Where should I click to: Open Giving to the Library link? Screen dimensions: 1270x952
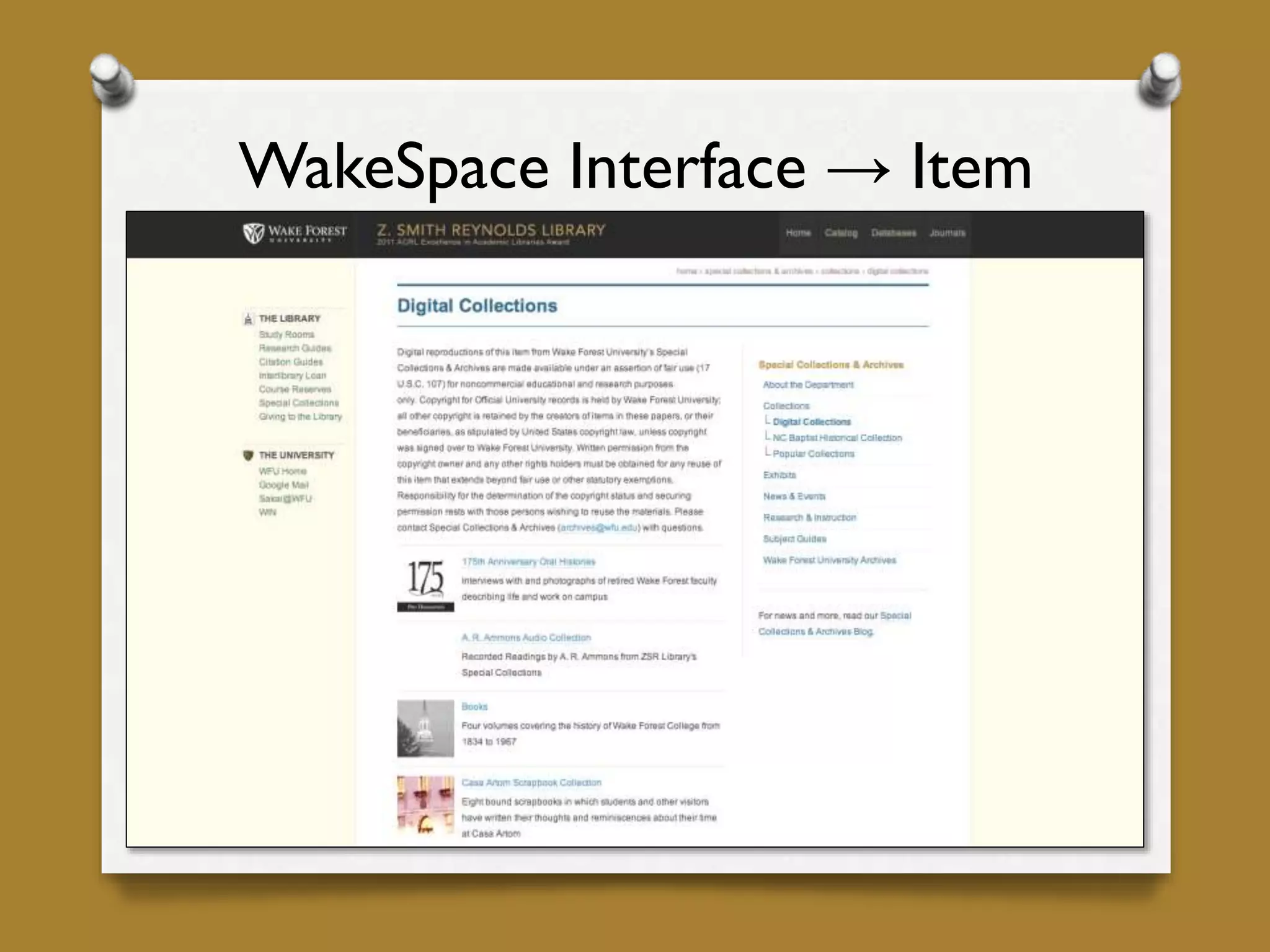tap(301, 416)
